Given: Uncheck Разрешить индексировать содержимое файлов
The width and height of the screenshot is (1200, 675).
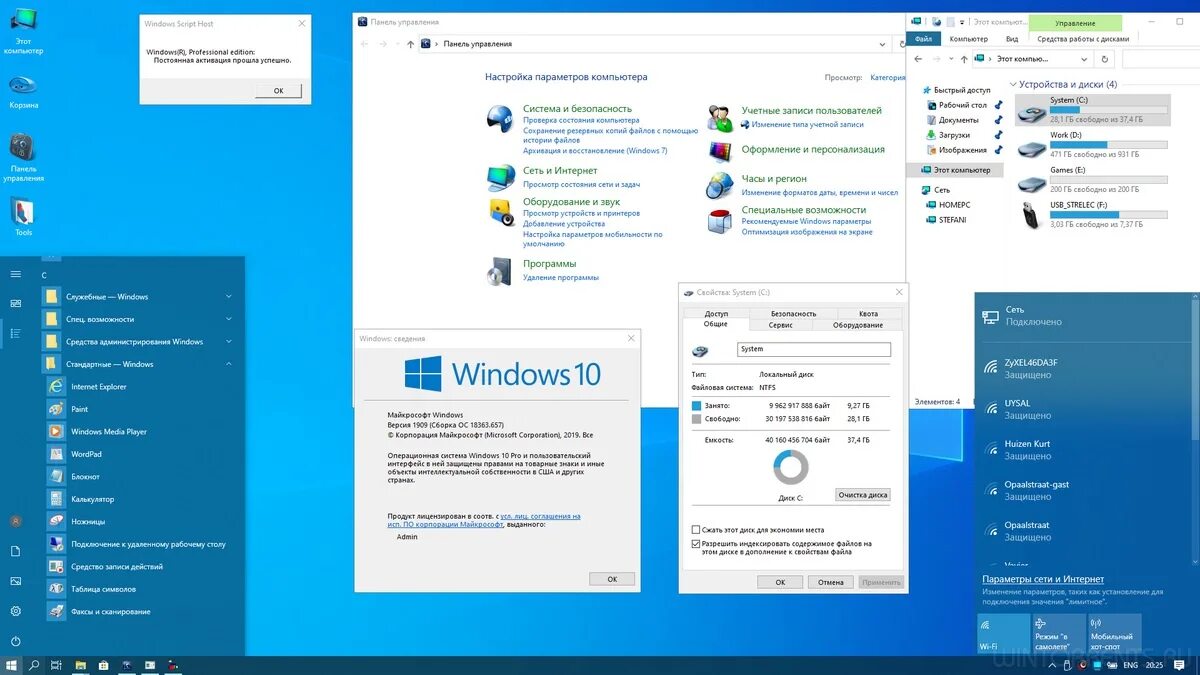Looking at the screenshot, I should tap(696, 544).
